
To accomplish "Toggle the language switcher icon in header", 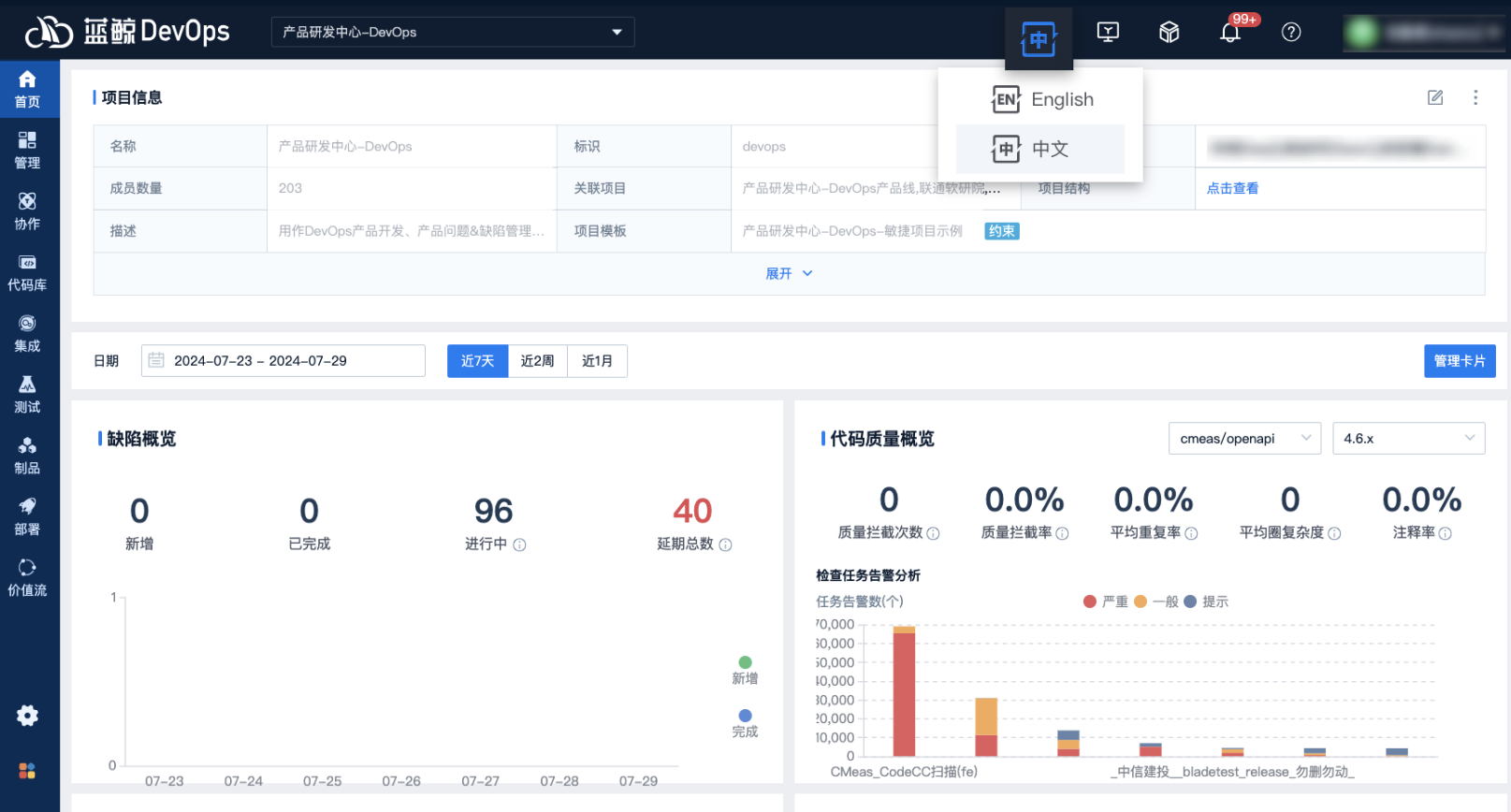I will click(1039, 39).
